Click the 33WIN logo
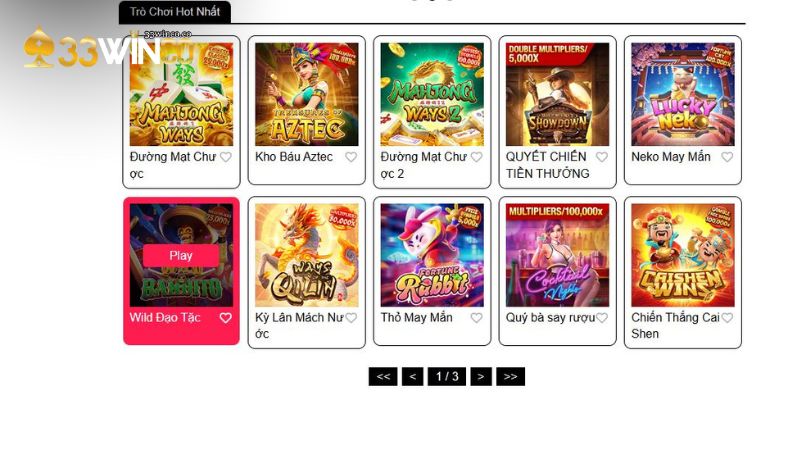 (x=92, y=48)
